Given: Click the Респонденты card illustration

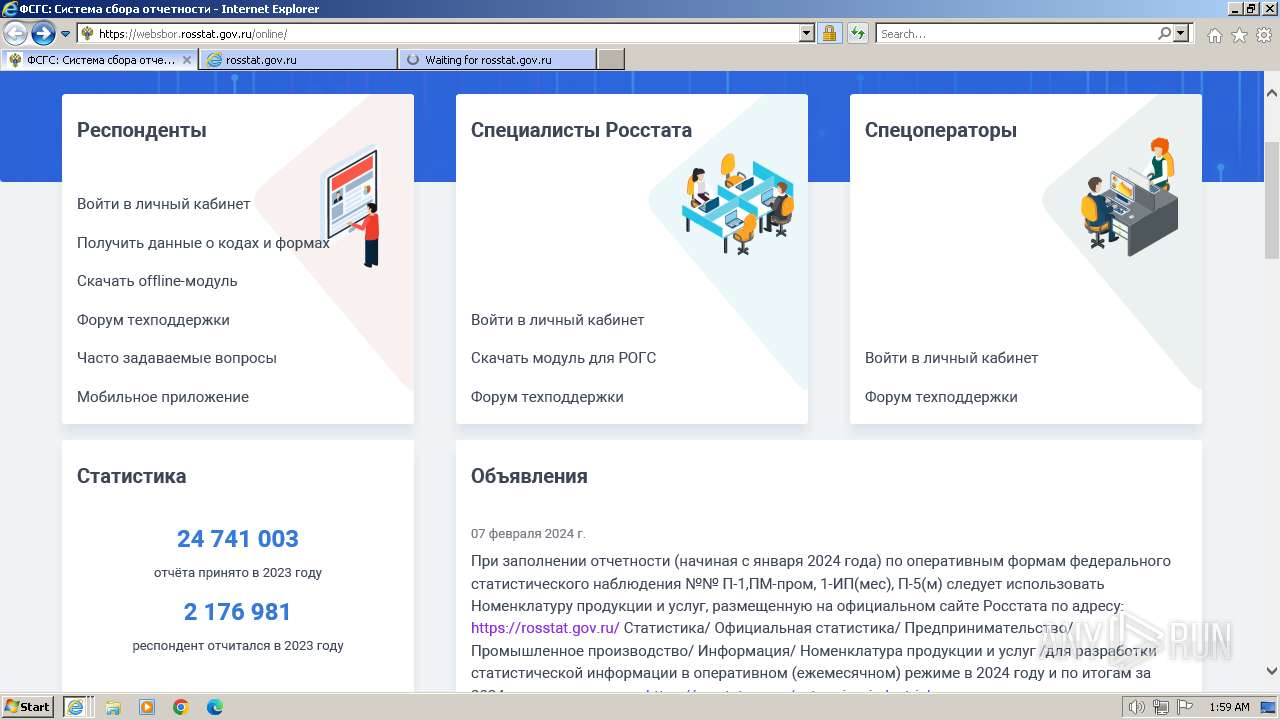Looking at the screenshot, I should [x=352, y=206].
